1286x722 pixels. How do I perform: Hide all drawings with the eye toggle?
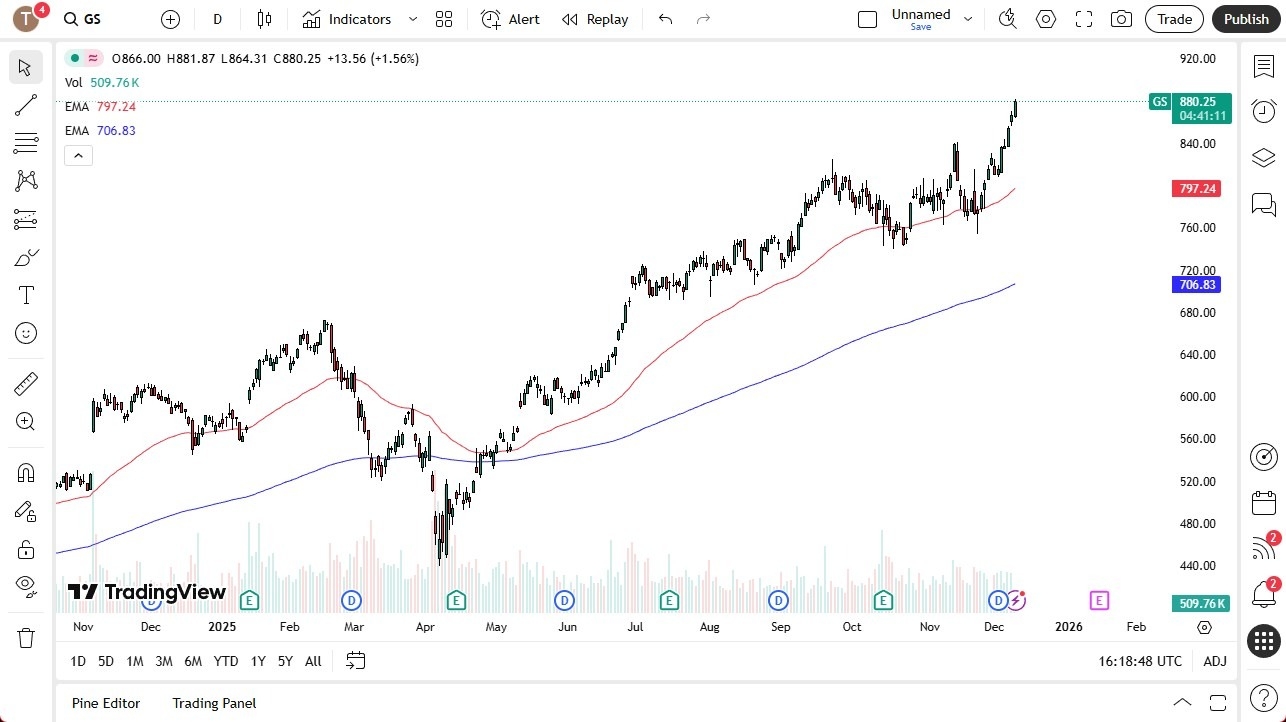point(26,586)
